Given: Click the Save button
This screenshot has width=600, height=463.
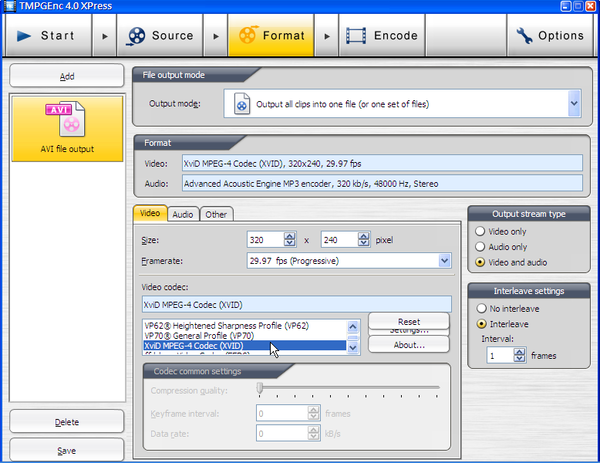Looking at the screenshot, I should [x=67, y=450].
